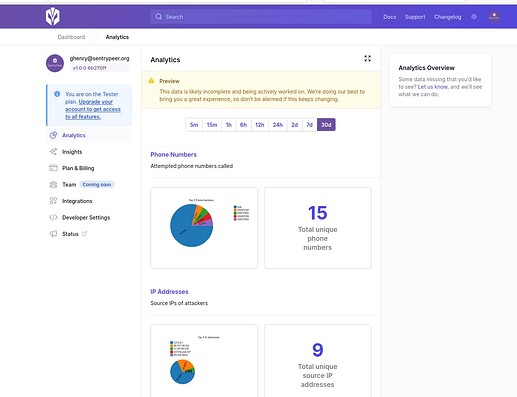Select the 7d time range
The height and width of the screenshot is (397, 517).
(309, 125)
